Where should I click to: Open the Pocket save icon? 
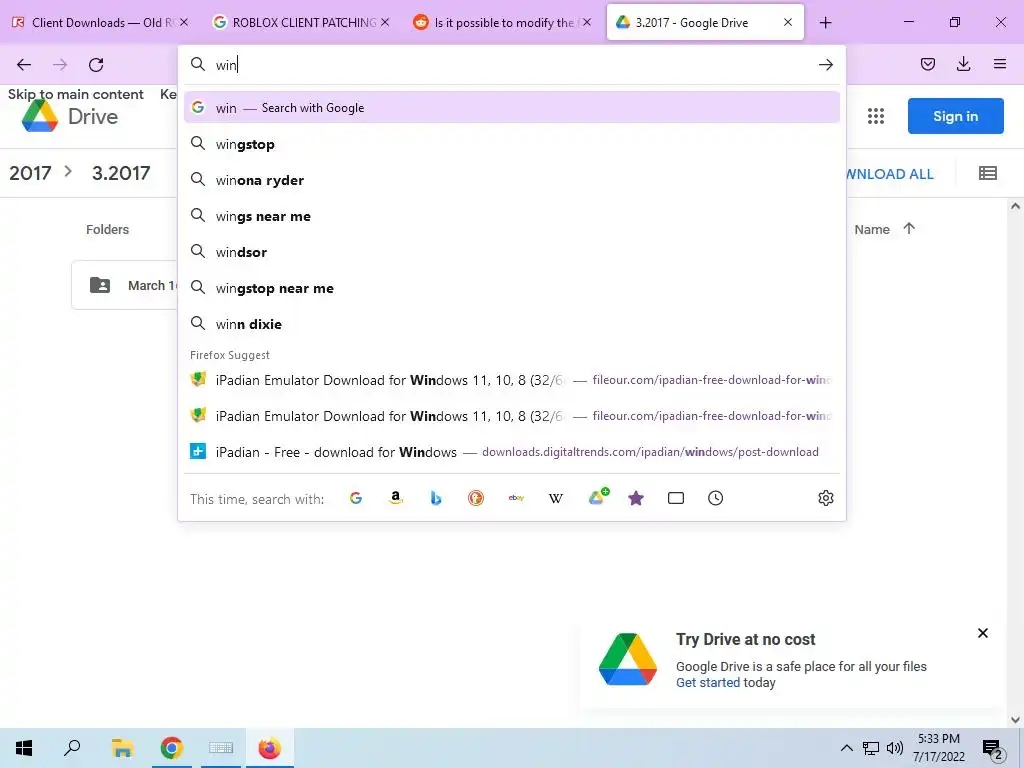tap(927, 64)
